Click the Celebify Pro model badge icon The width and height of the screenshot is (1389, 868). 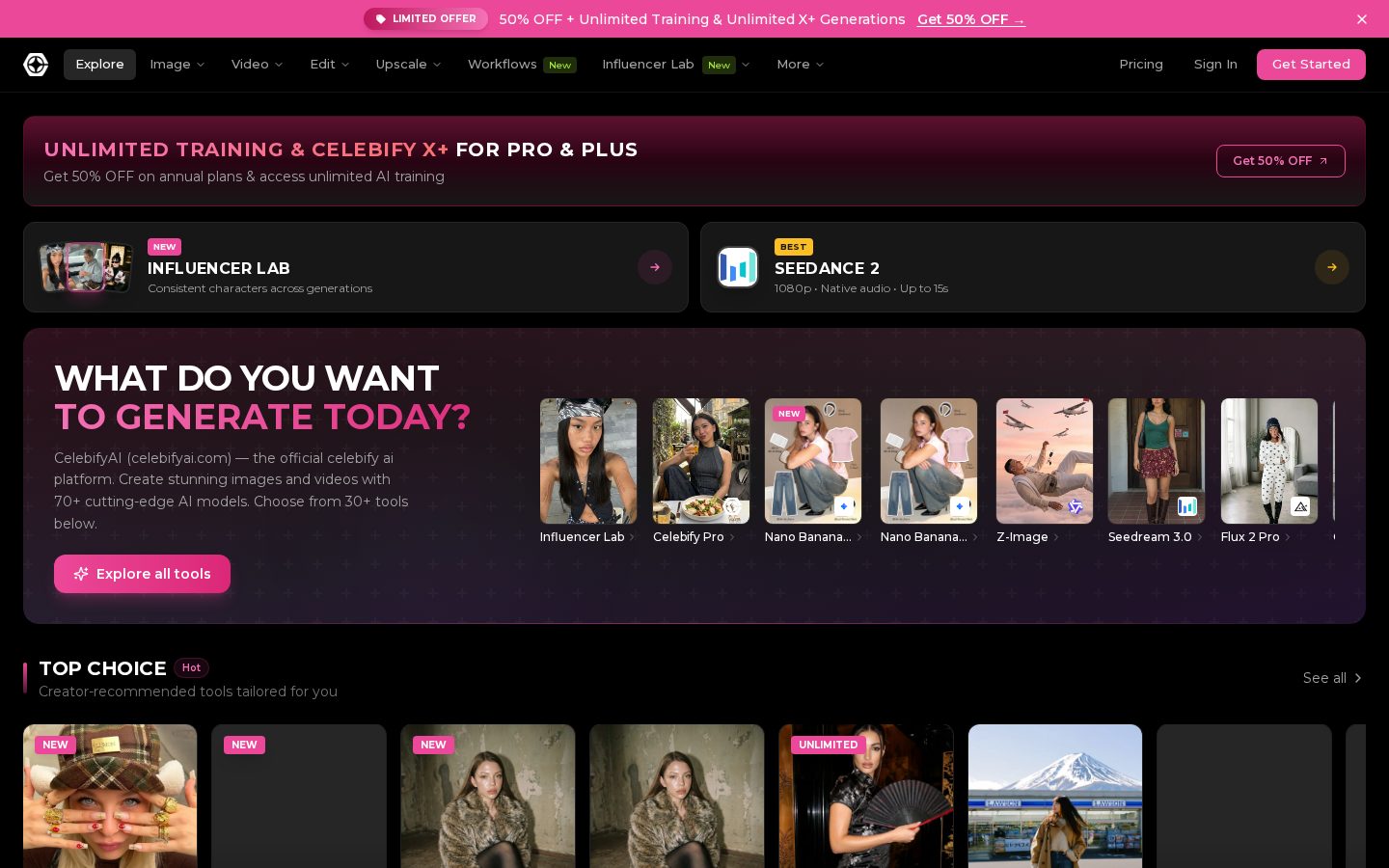coord(732,506)
